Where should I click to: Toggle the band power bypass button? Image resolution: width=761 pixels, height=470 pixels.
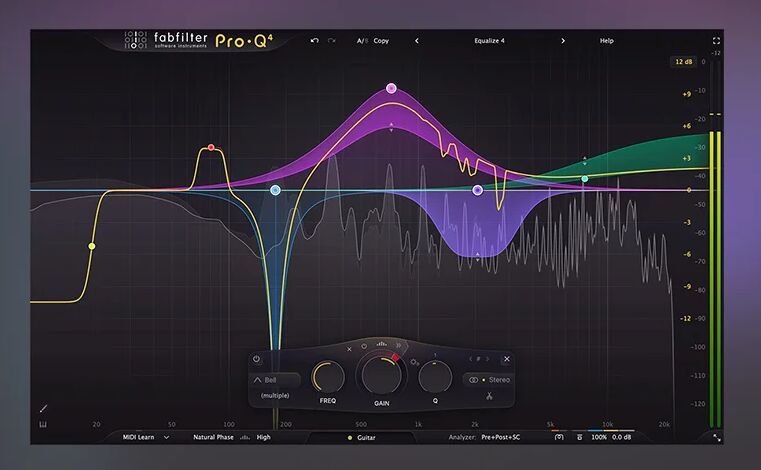257,359
